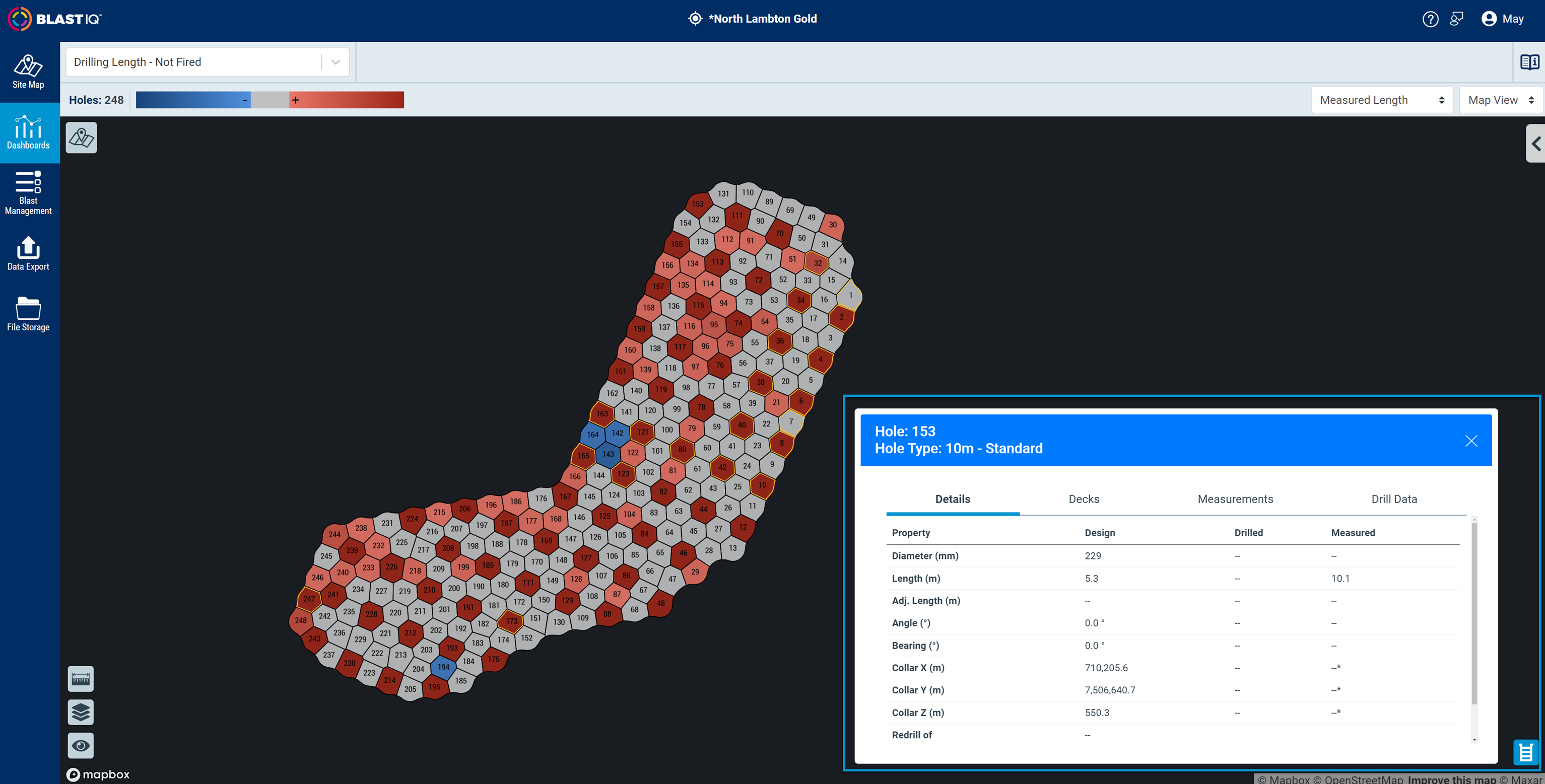Switch to the Decks tab
Viewport: 1545px width, 784px height.
(1084, 498)
